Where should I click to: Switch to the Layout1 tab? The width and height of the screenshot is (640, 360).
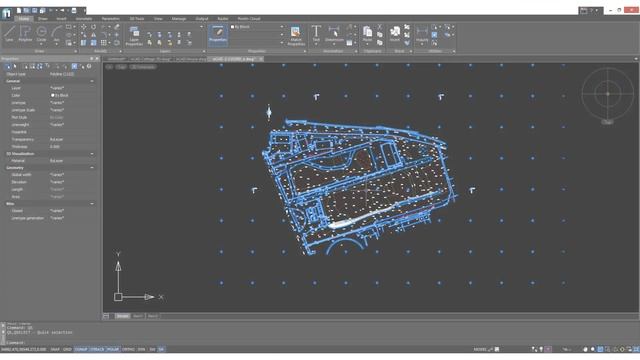coord(138,316)
